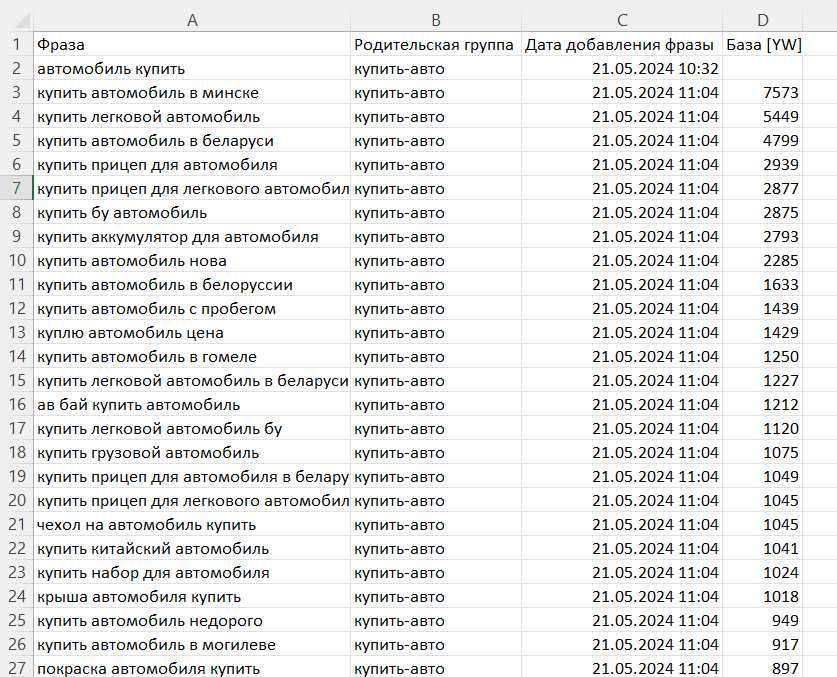Screen dimensions: 837x677
Task: Select cell 'купить автомобиль недорого'
Action: (192, 620)
